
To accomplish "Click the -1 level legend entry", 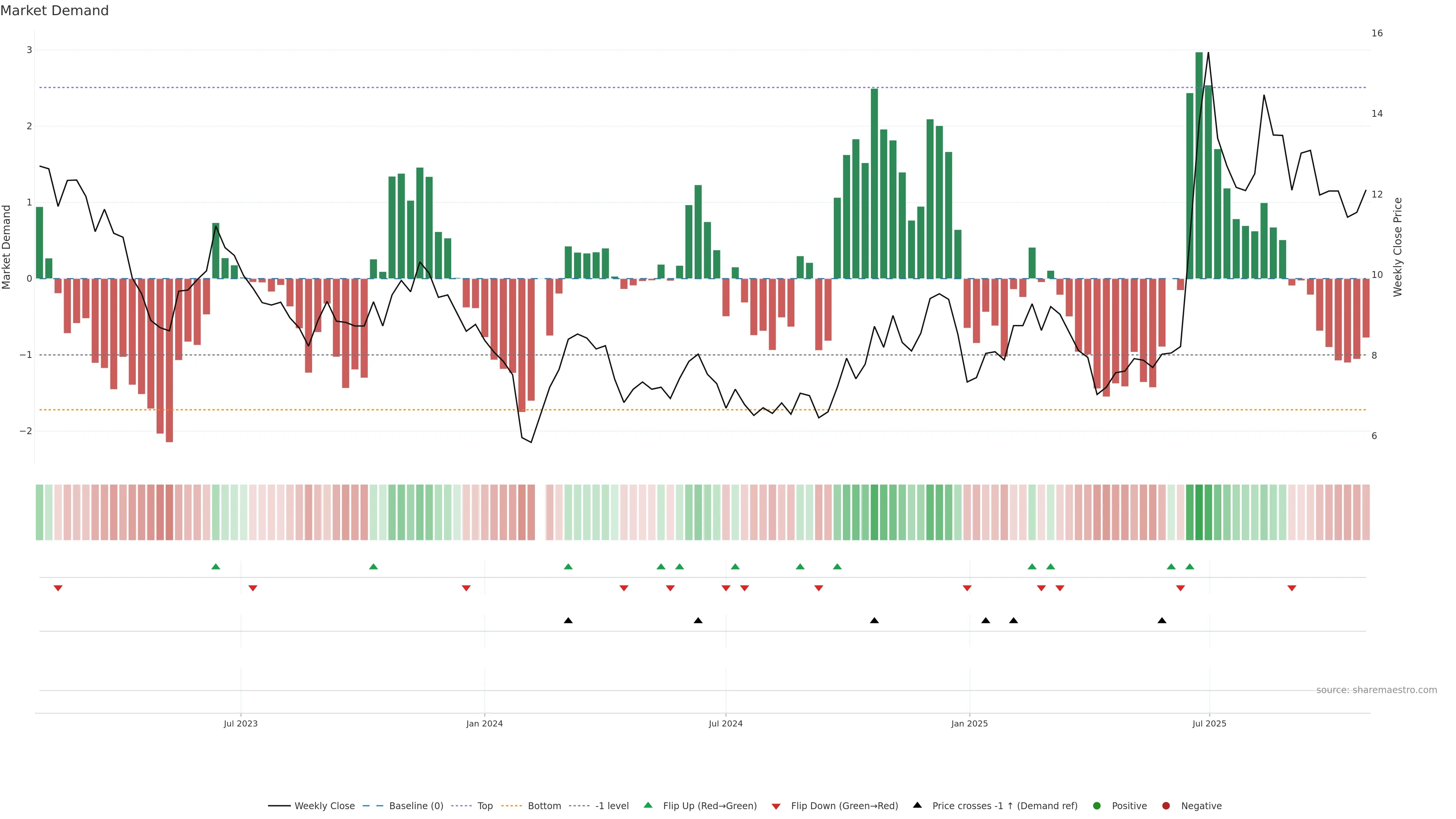I will [x=612, y=806].
